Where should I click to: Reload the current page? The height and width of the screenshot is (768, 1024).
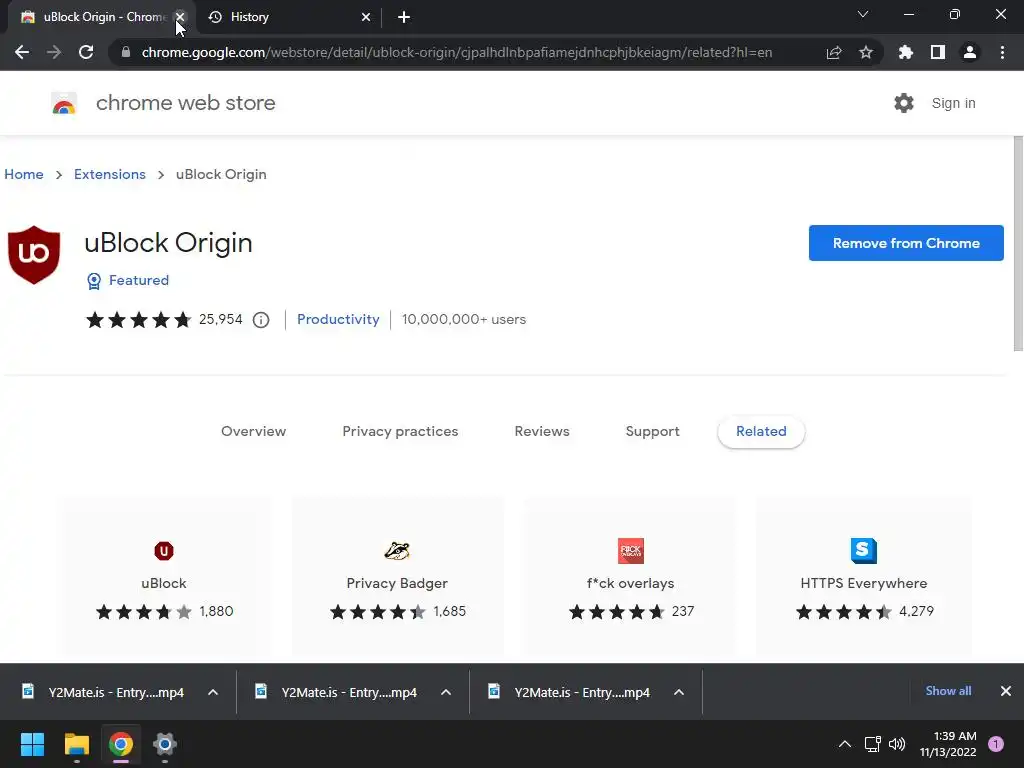pos(86,52)
